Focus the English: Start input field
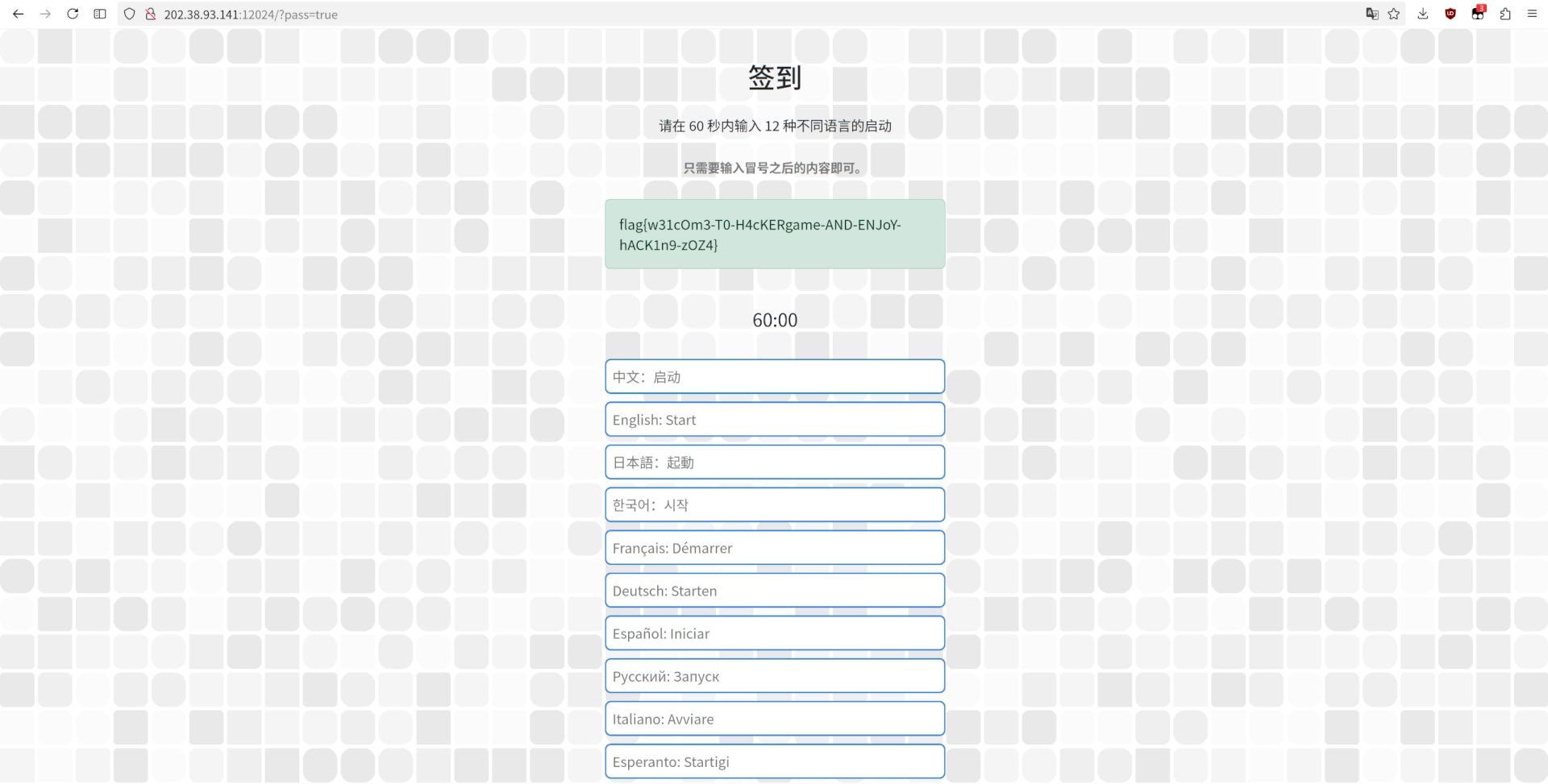The width and height of the screenshot is (1548, 784). [775, 419]
